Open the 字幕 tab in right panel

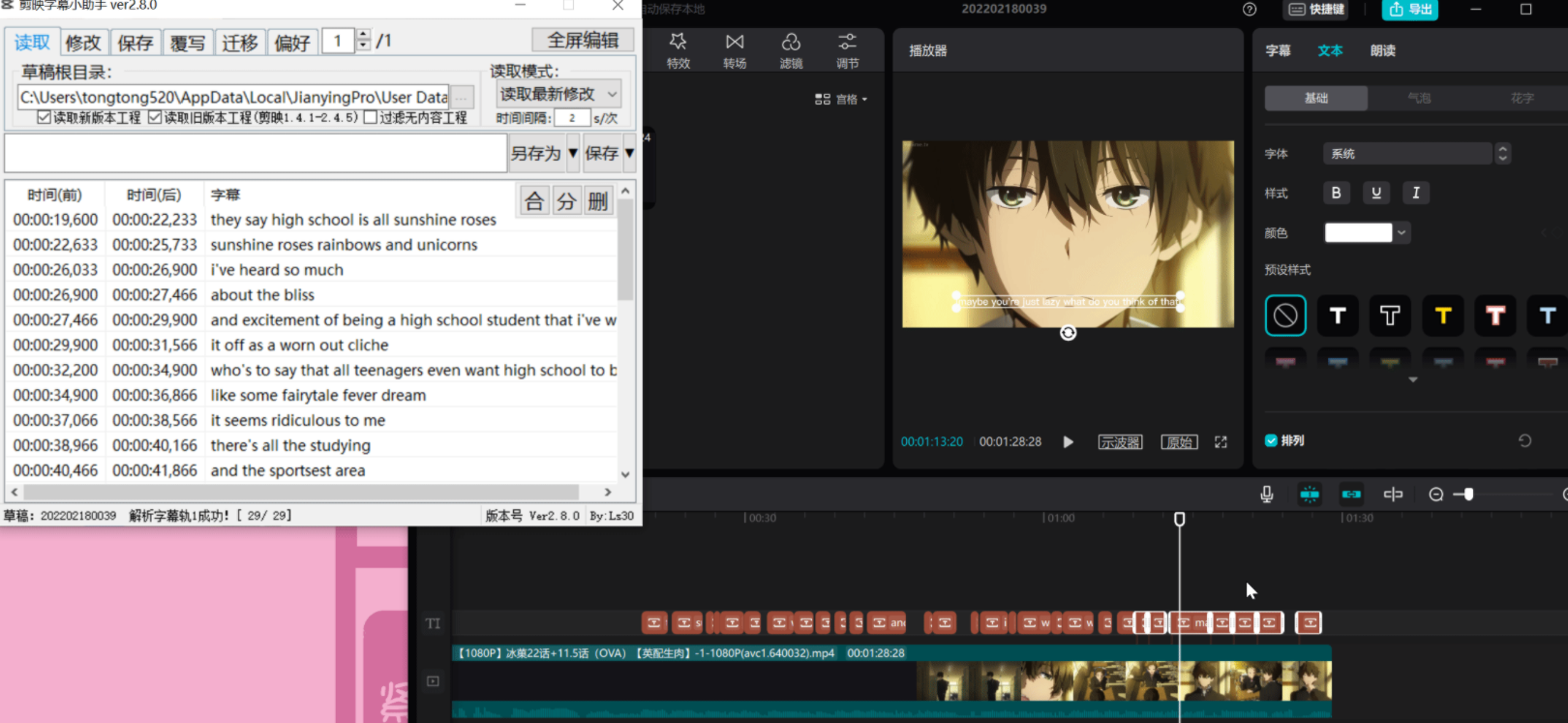(x=1279, y=50)
